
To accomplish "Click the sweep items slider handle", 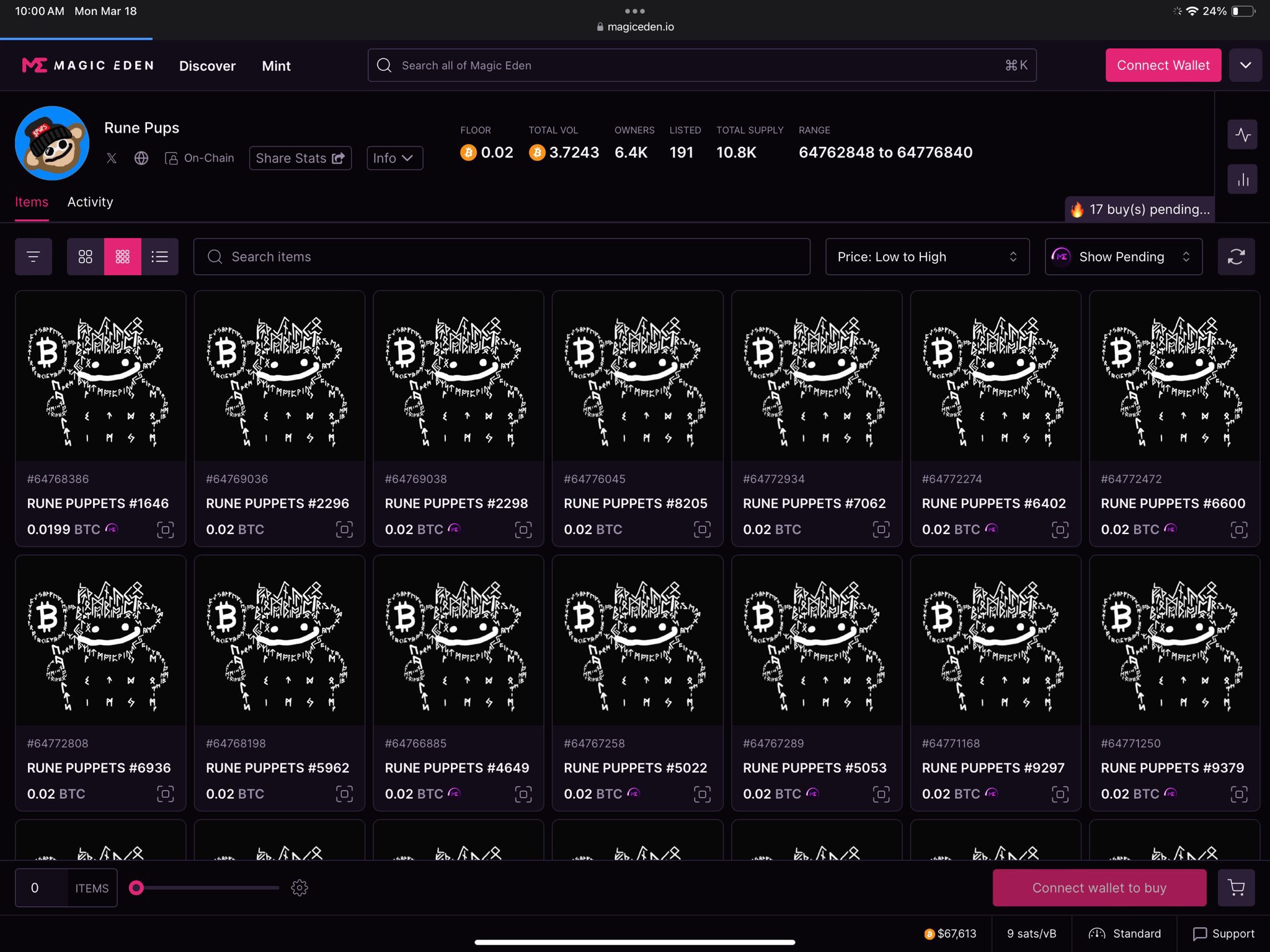I will coord(136,887).
